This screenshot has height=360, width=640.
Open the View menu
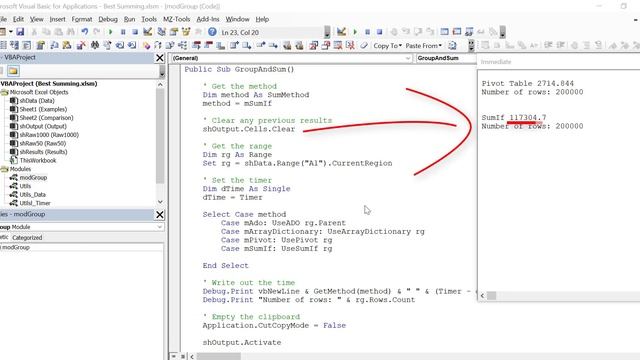tap(36, 19)
